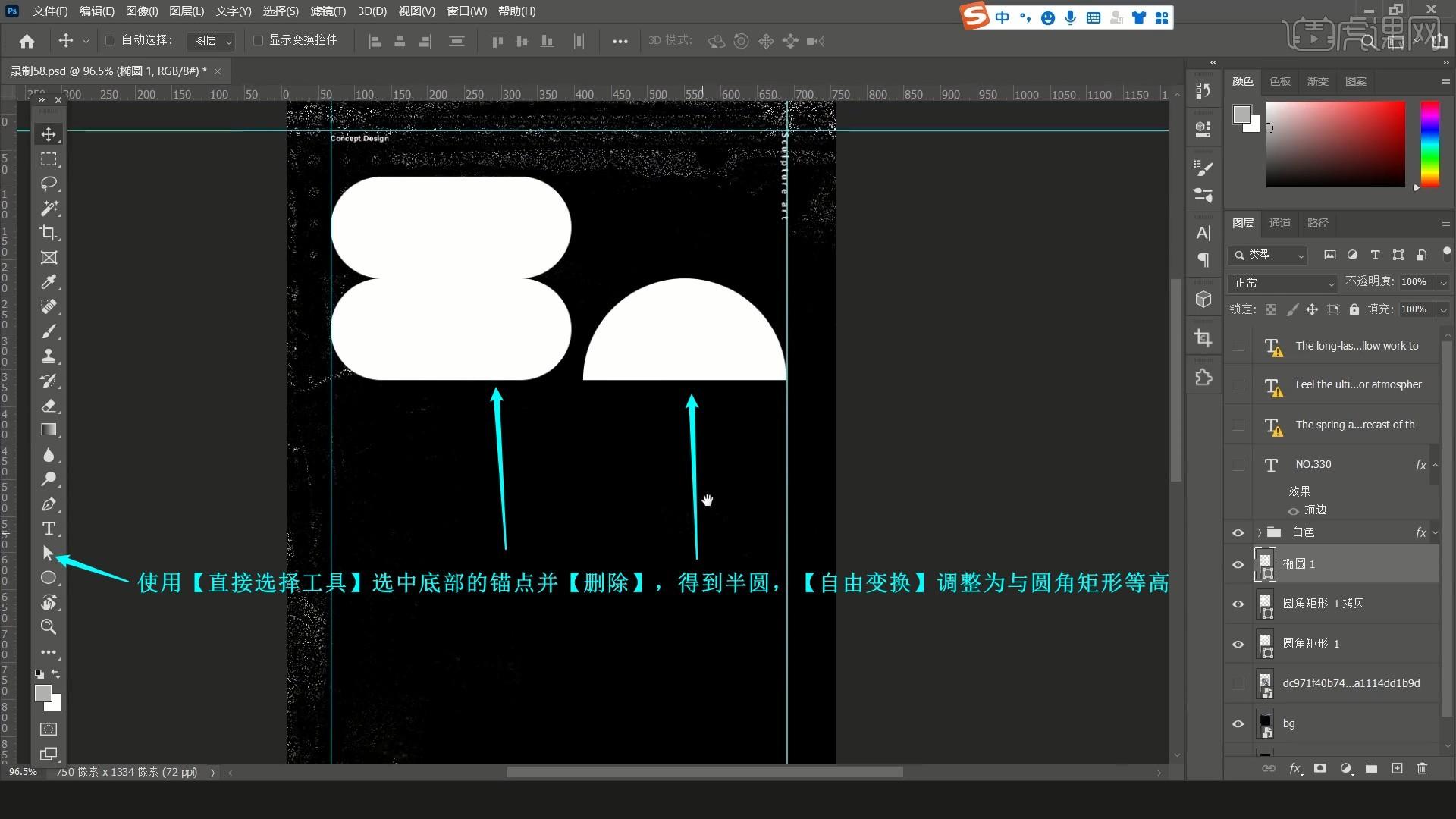Image resolution: width=1456 pixels, height=819 pixels.
Task: Select the Horizontal Type tool
Action: (x=49, y=529)
